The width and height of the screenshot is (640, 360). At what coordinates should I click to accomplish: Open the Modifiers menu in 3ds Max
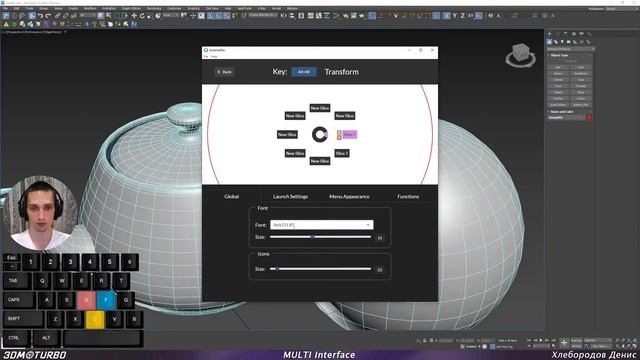tap(90, 8)
